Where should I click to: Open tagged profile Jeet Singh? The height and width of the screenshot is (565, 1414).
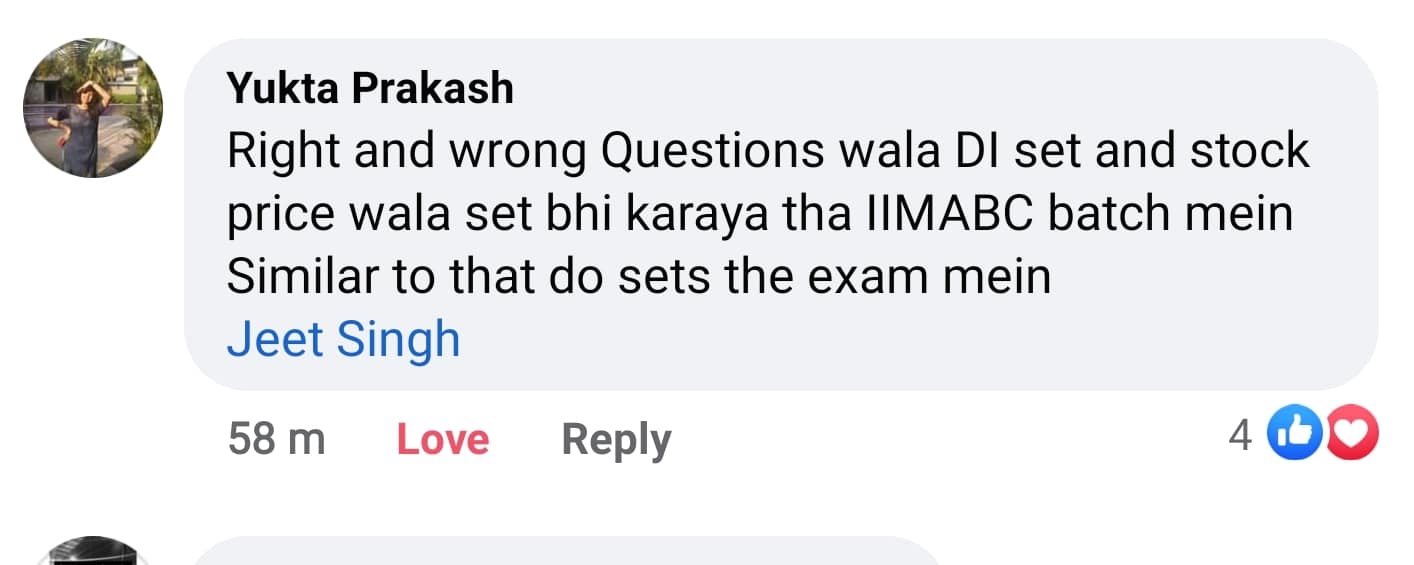click(x=343, y=339)
